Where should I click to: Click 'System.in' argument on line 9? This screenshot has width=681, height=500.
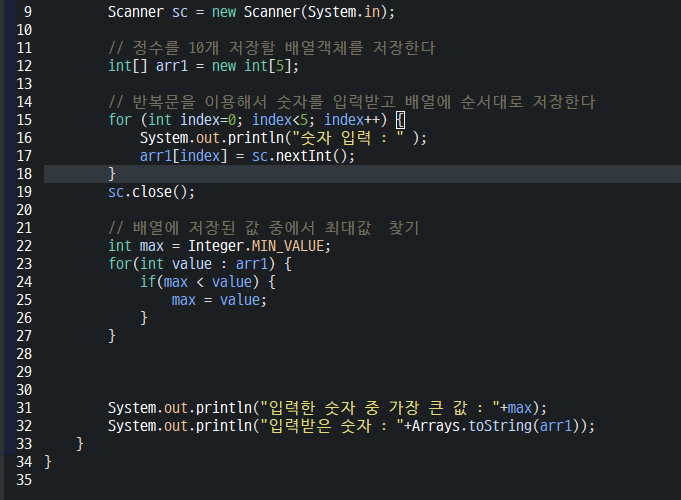click(344, 12)
